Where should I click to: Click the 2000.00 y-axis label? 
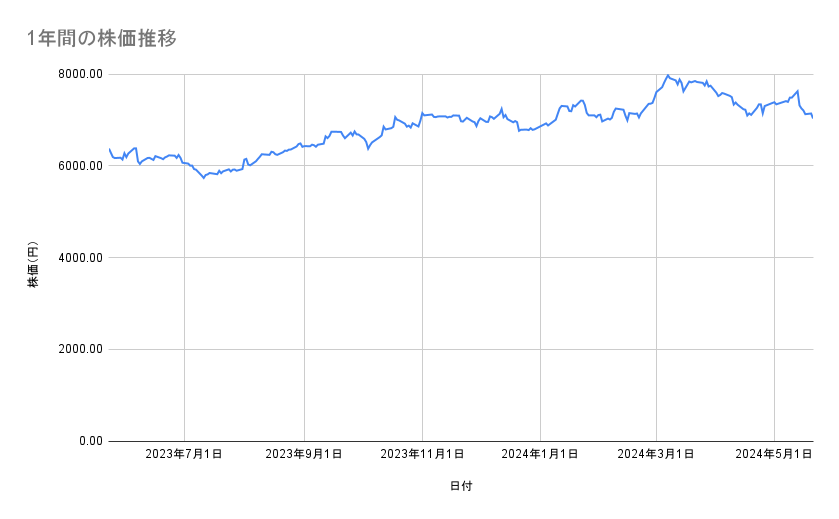coord(80,349)
